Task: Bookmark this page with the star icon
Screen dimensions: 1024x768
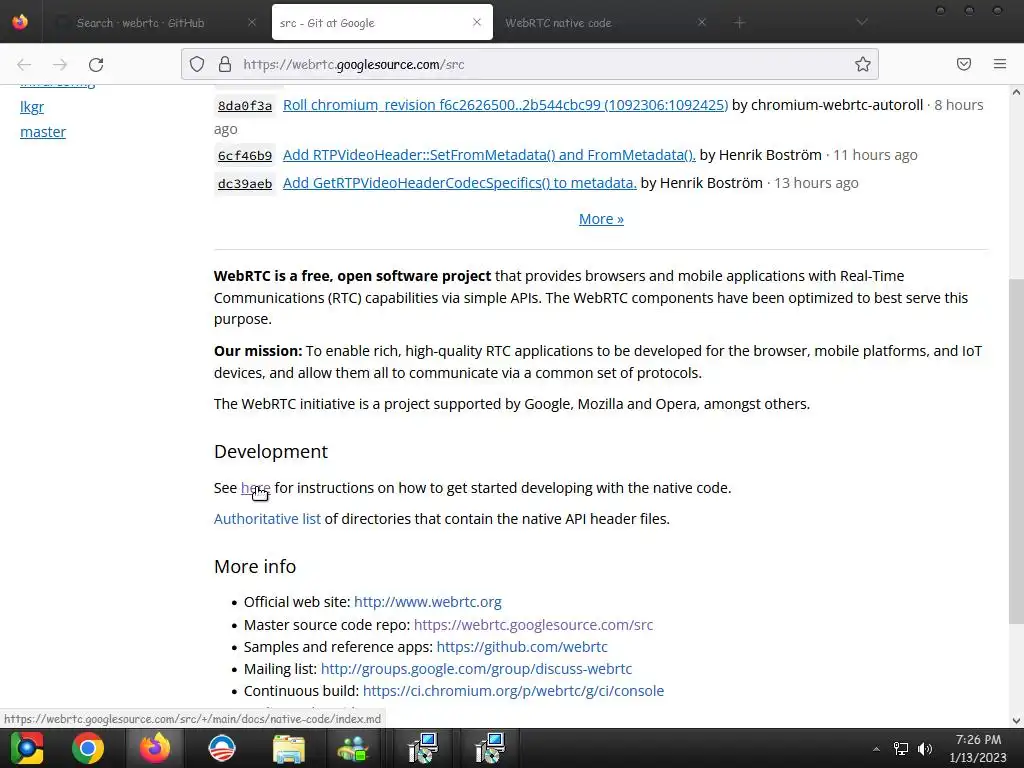Action: (x=863, y=64)
